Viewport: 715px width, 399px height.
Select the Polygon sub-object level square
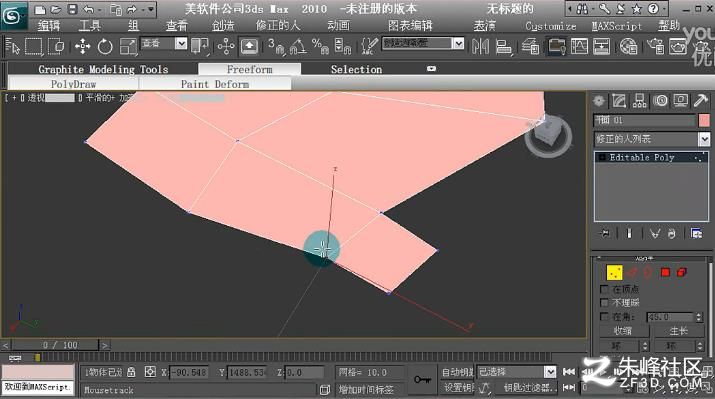665,273
